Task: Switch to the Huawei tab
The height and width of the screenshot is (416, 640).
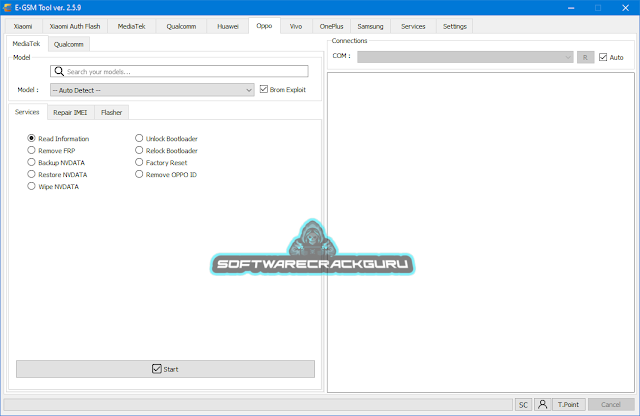Action: point(228,26)
